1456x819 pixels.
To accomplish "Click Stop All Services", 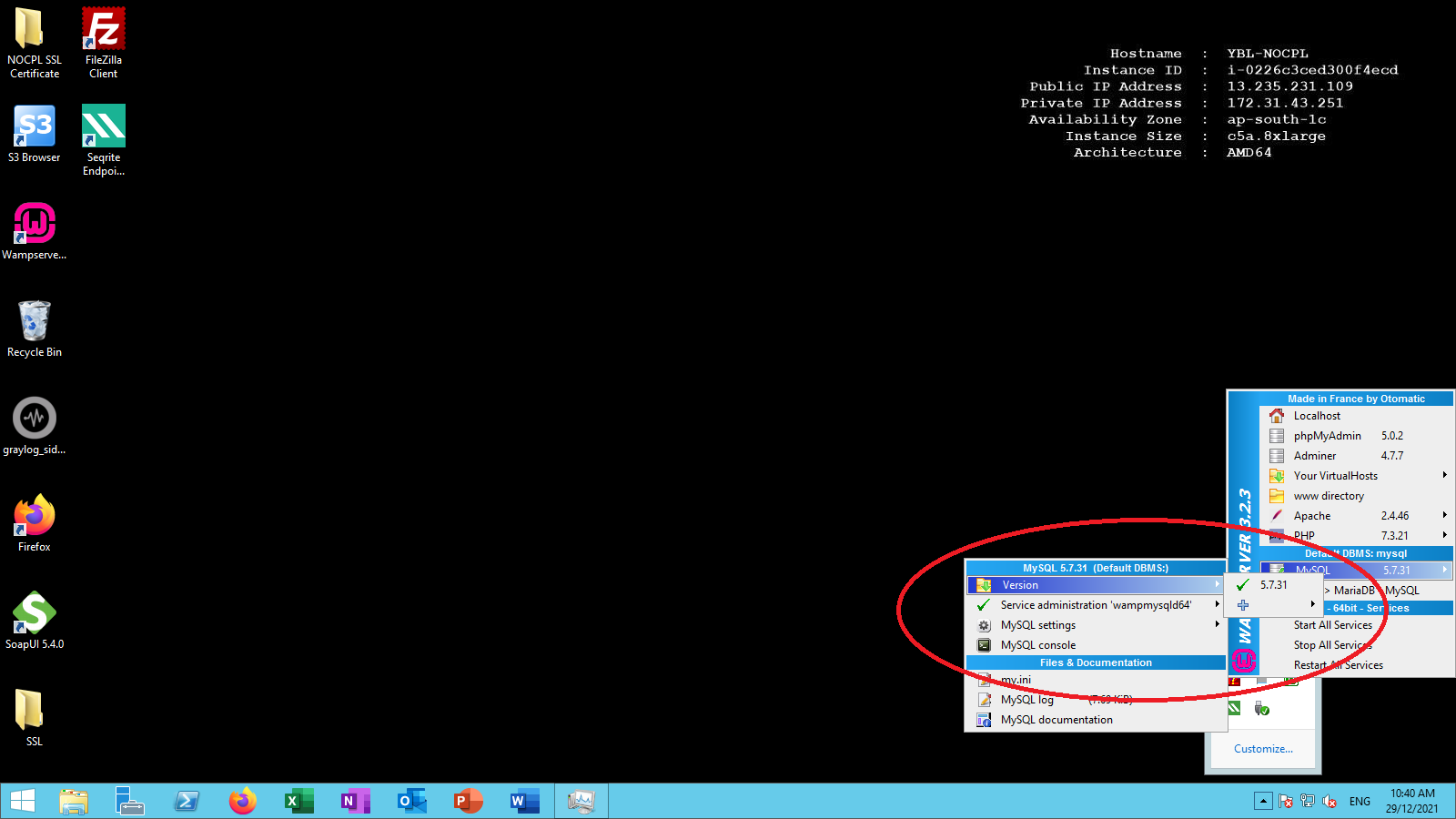I will (x=1356, y=645).
